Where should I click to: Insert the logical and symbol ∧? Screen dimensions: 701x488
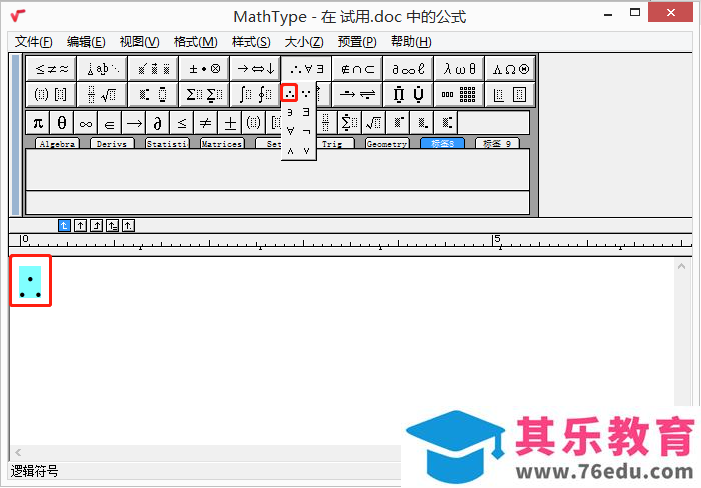point(290,151)
